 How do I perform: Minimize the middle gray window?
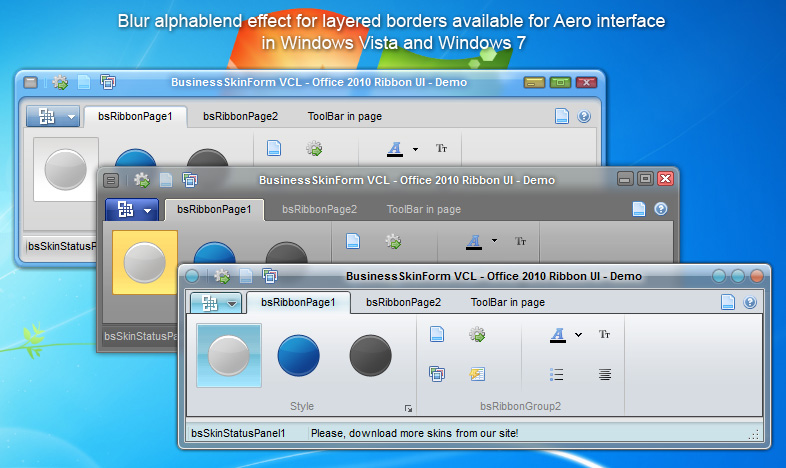(625, 178)
